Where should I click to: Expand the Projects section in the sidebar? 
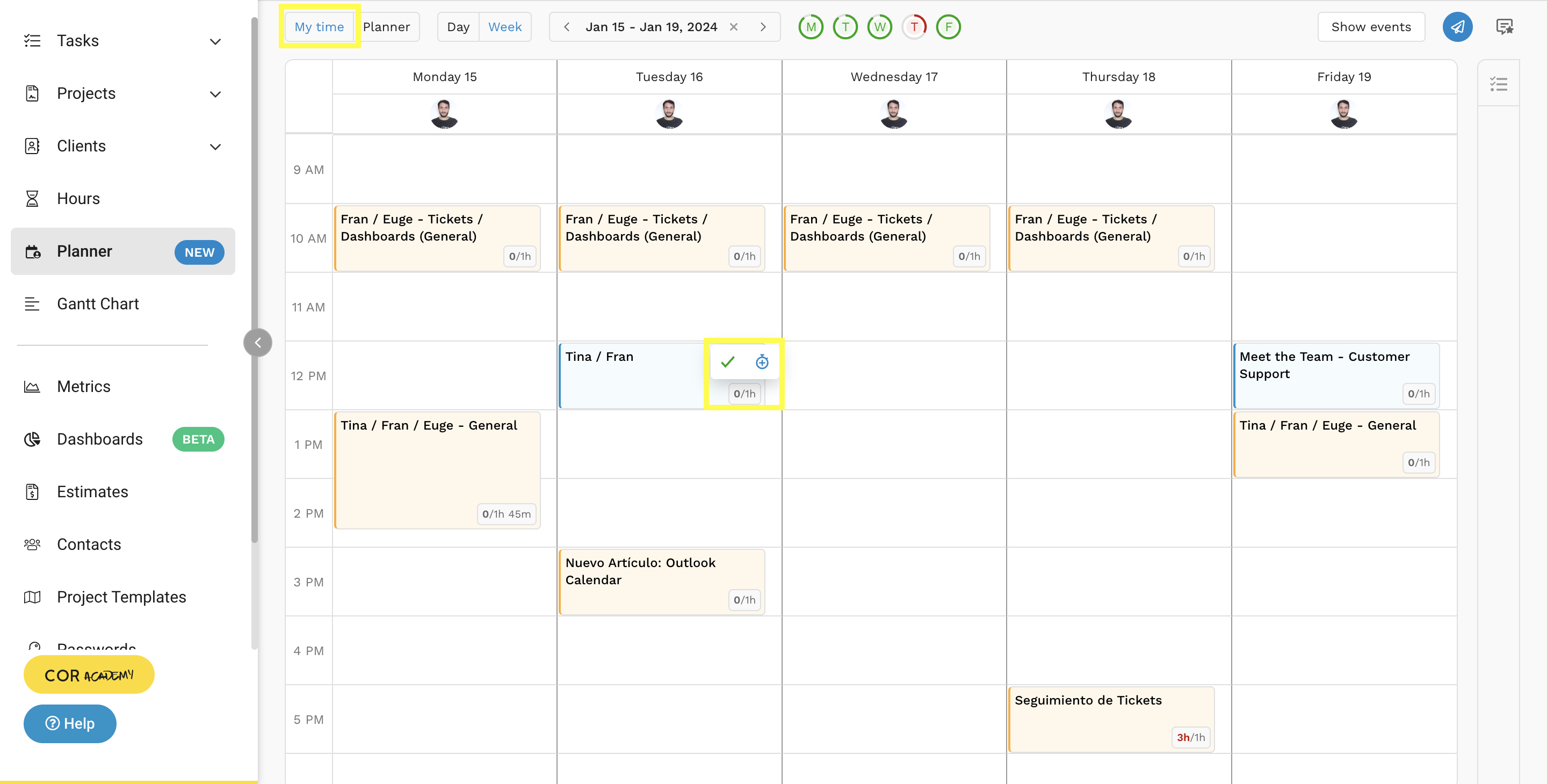pos(215,93)
